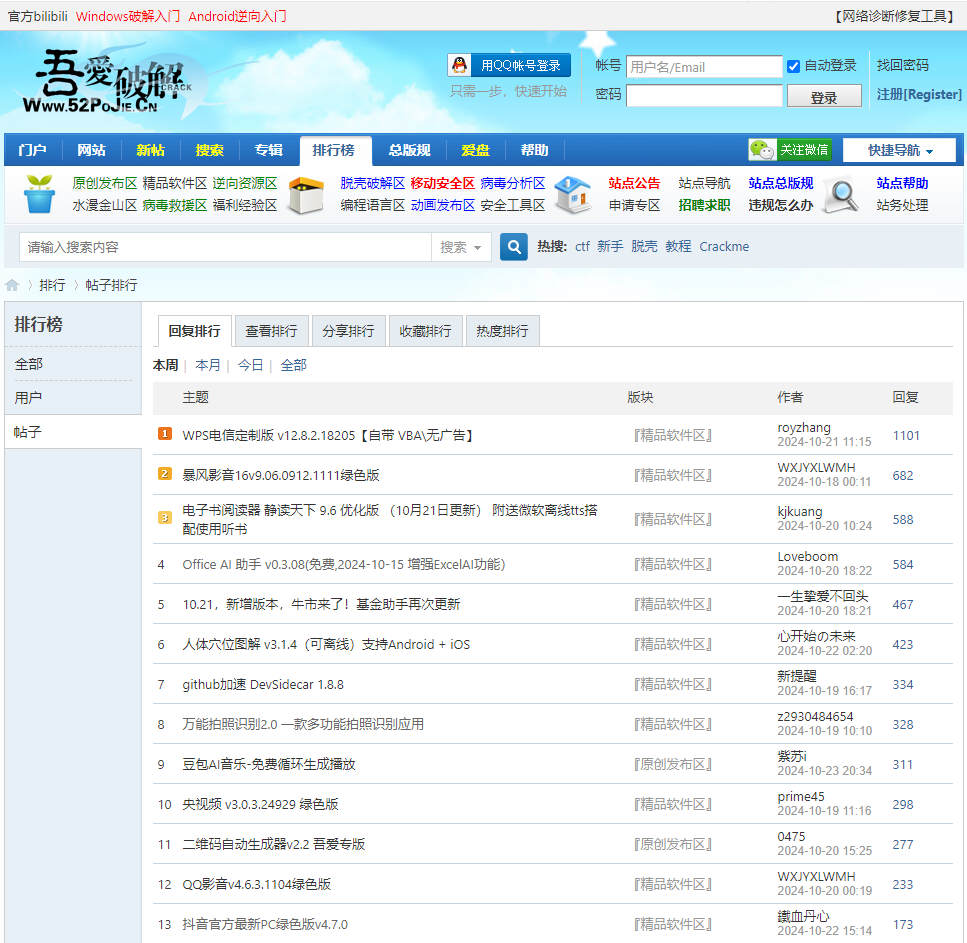967x943 pixels.
Task: Open the 招聘求职 link
Action: (x=704, y=205)
